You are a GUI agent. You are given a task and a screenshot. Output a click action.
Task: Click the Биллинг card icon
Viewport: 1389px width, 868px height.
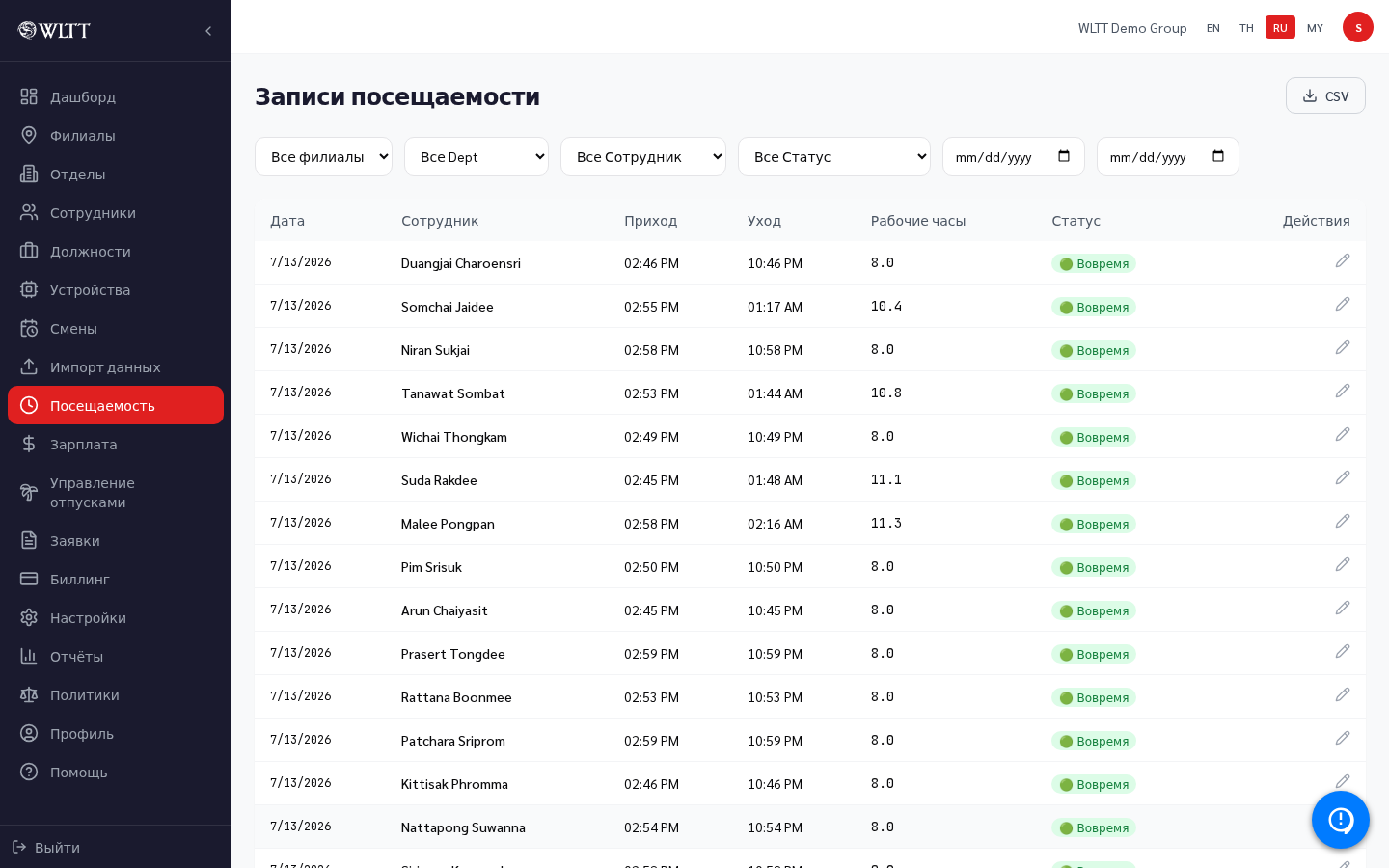click(29, 579)
